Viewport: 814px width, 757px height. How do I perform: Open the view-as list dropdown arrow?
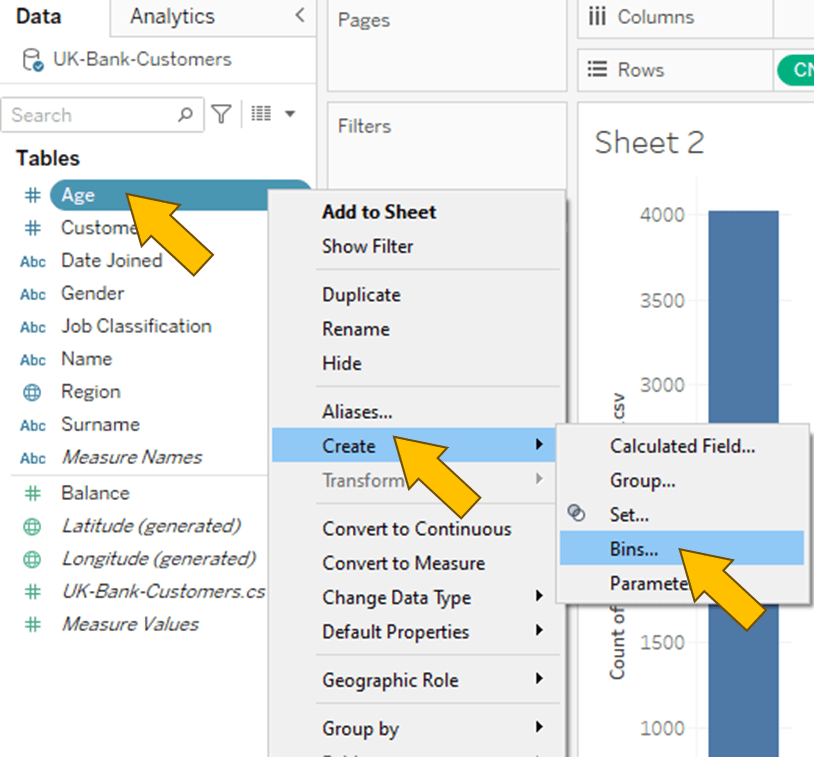point(290,115)
